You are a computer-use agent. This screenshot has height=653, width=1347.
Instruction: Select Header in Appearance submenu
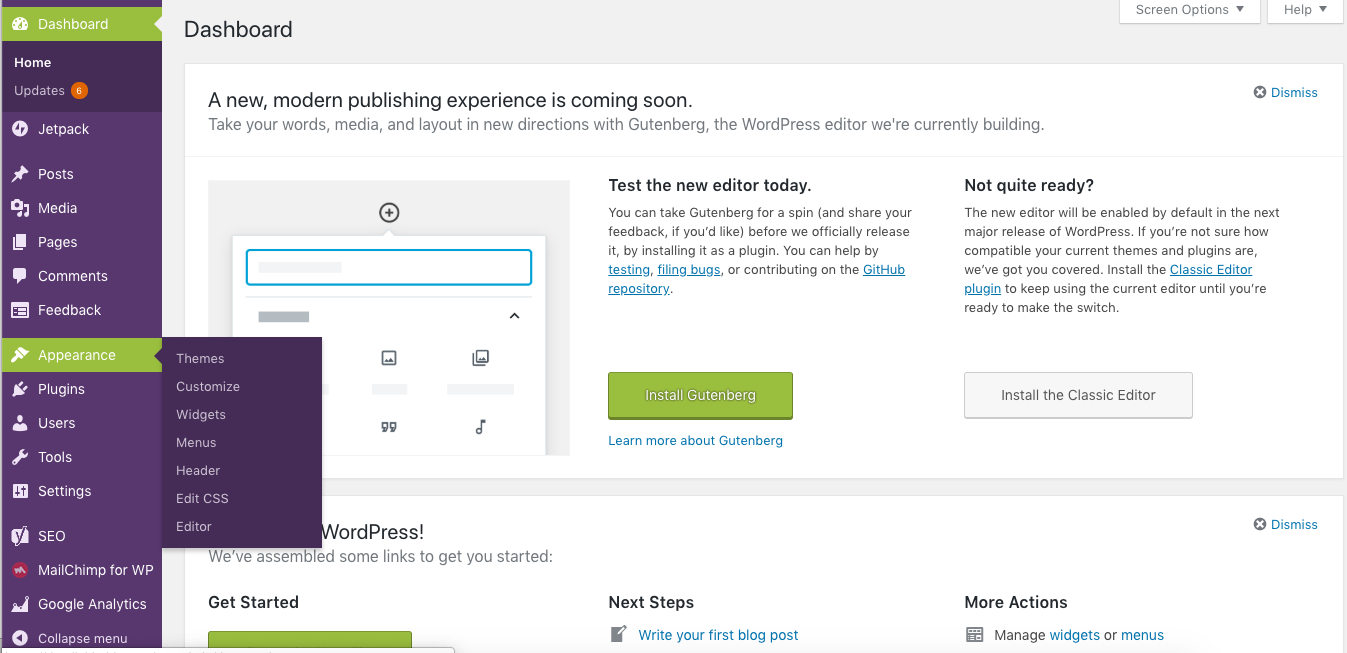click(198, 470)
